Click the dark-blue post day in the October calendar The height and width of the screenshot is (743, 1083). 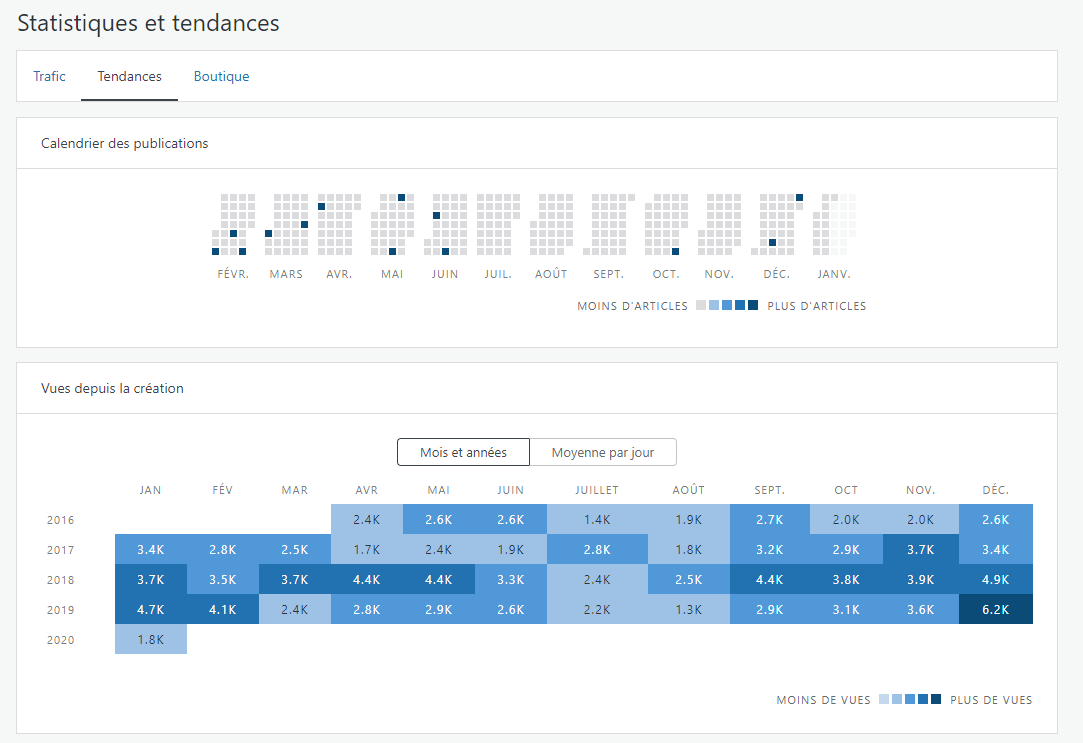[675, 251]
